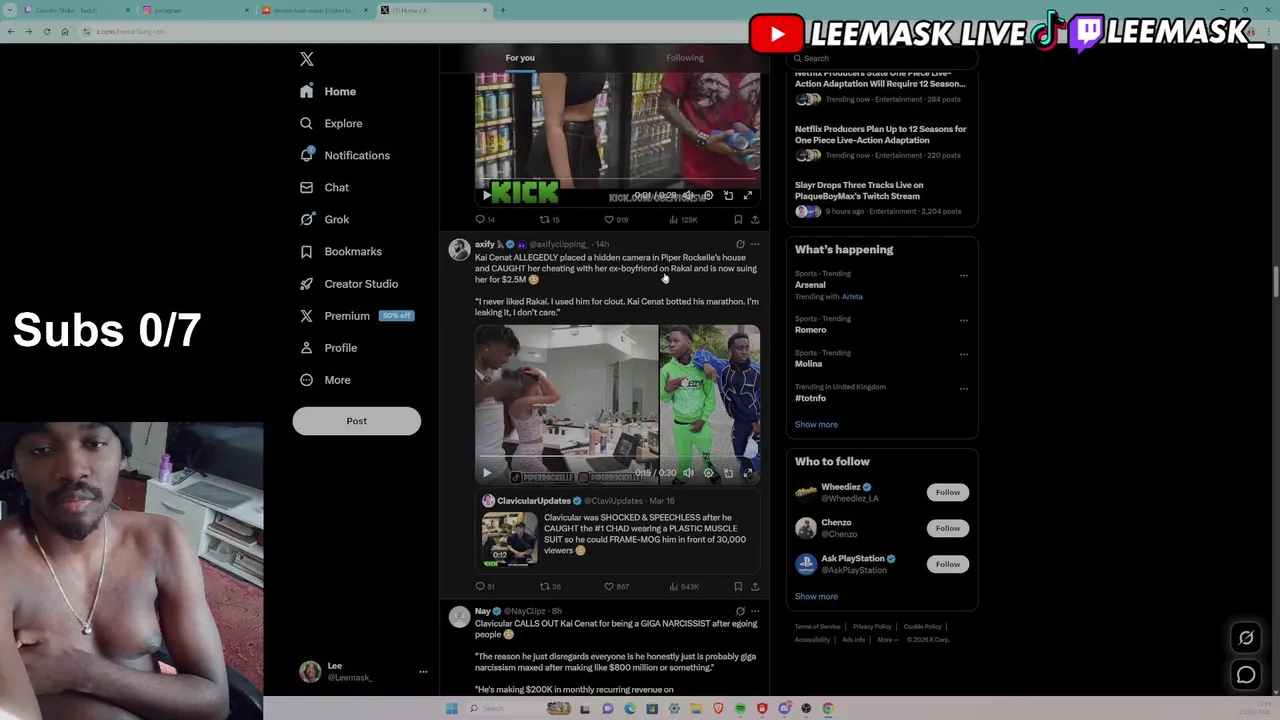Bookmark axify's post
Image resolution: width=1280 pixels, height=720 pixels.
click(x=738, y=586)
